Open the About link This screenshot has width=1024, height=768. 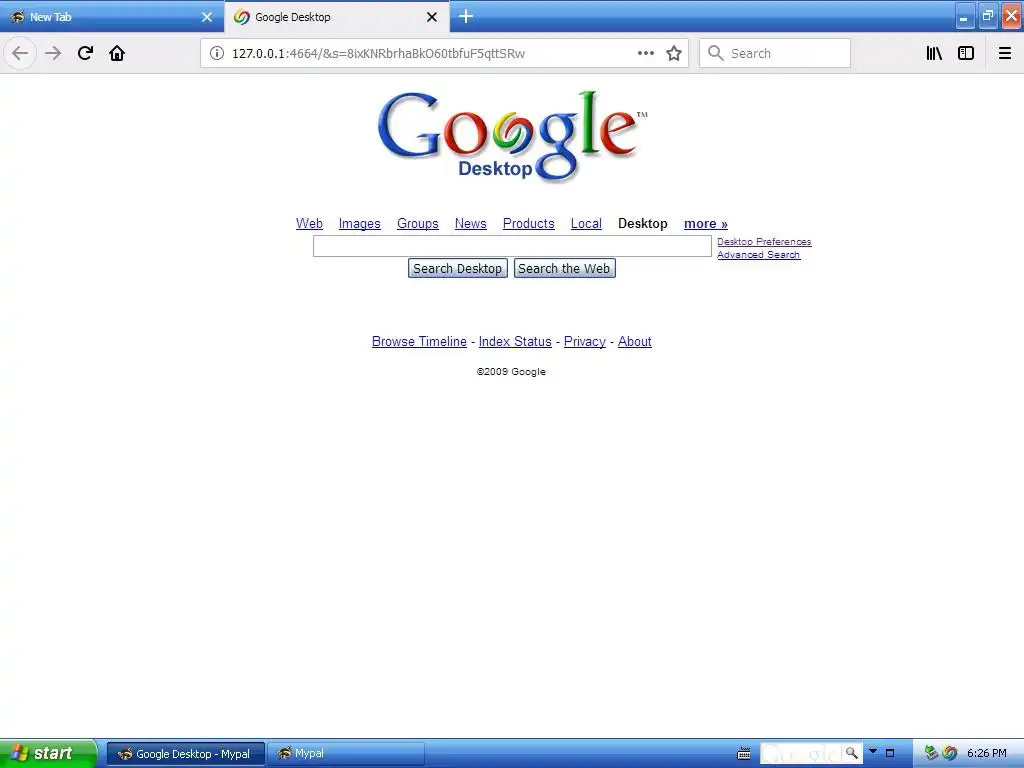(x=635, y=342)
